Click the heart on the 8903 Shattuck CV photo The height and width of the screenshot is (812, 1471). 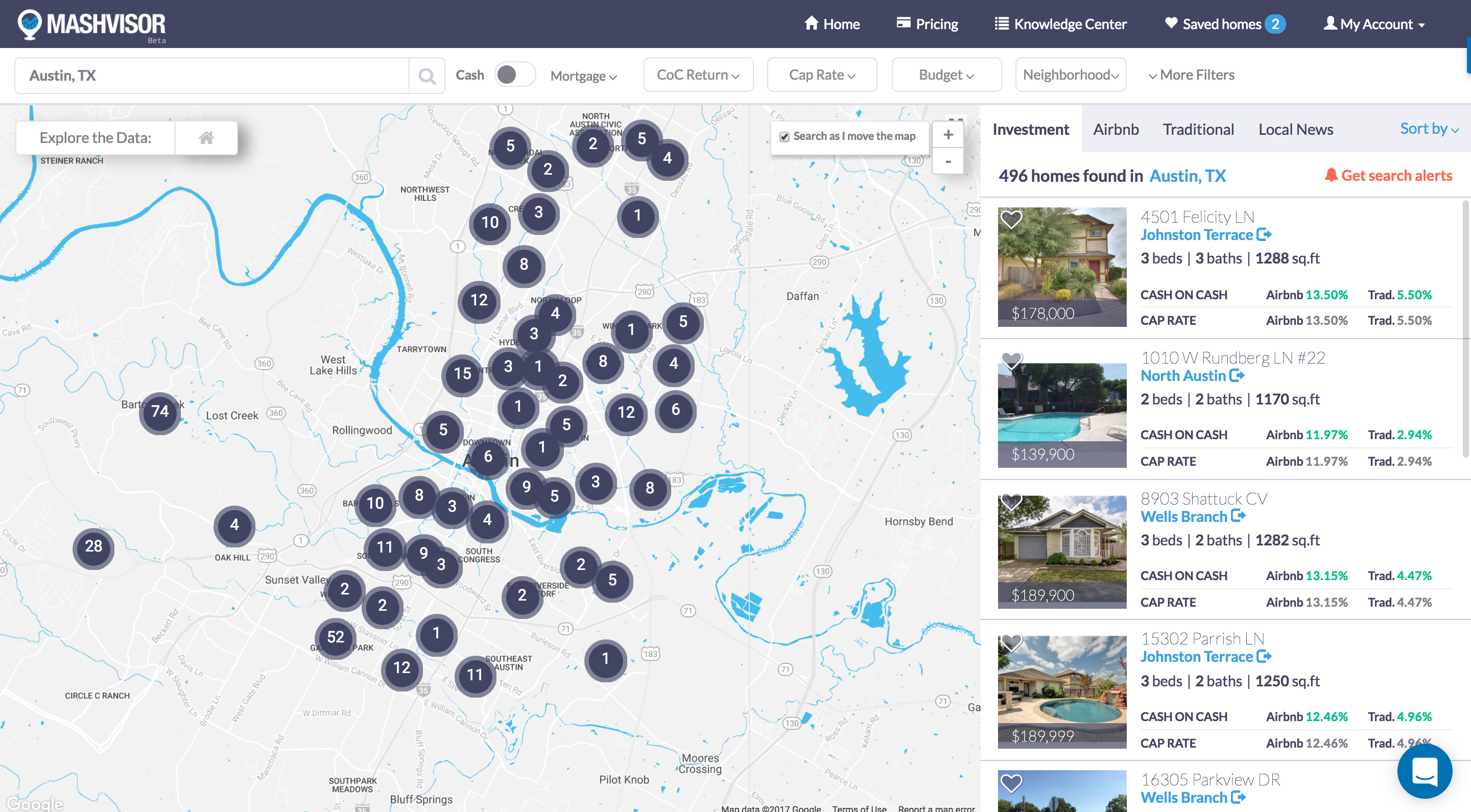[x=1011, y=502]
